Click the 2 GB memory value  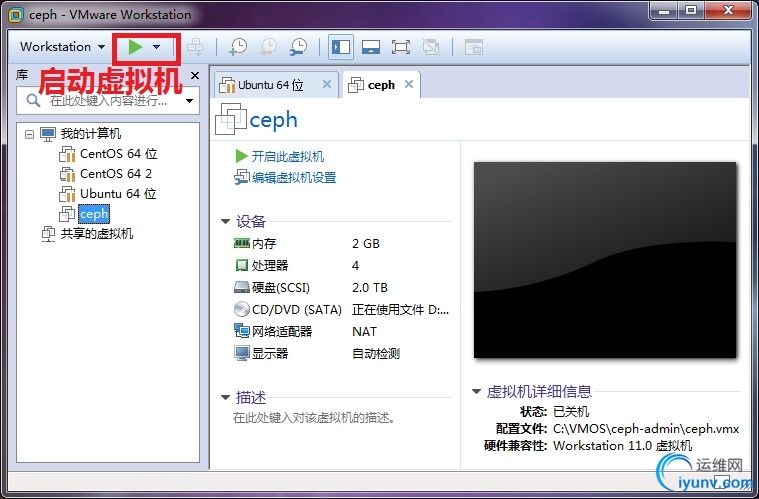coord(366,243)
